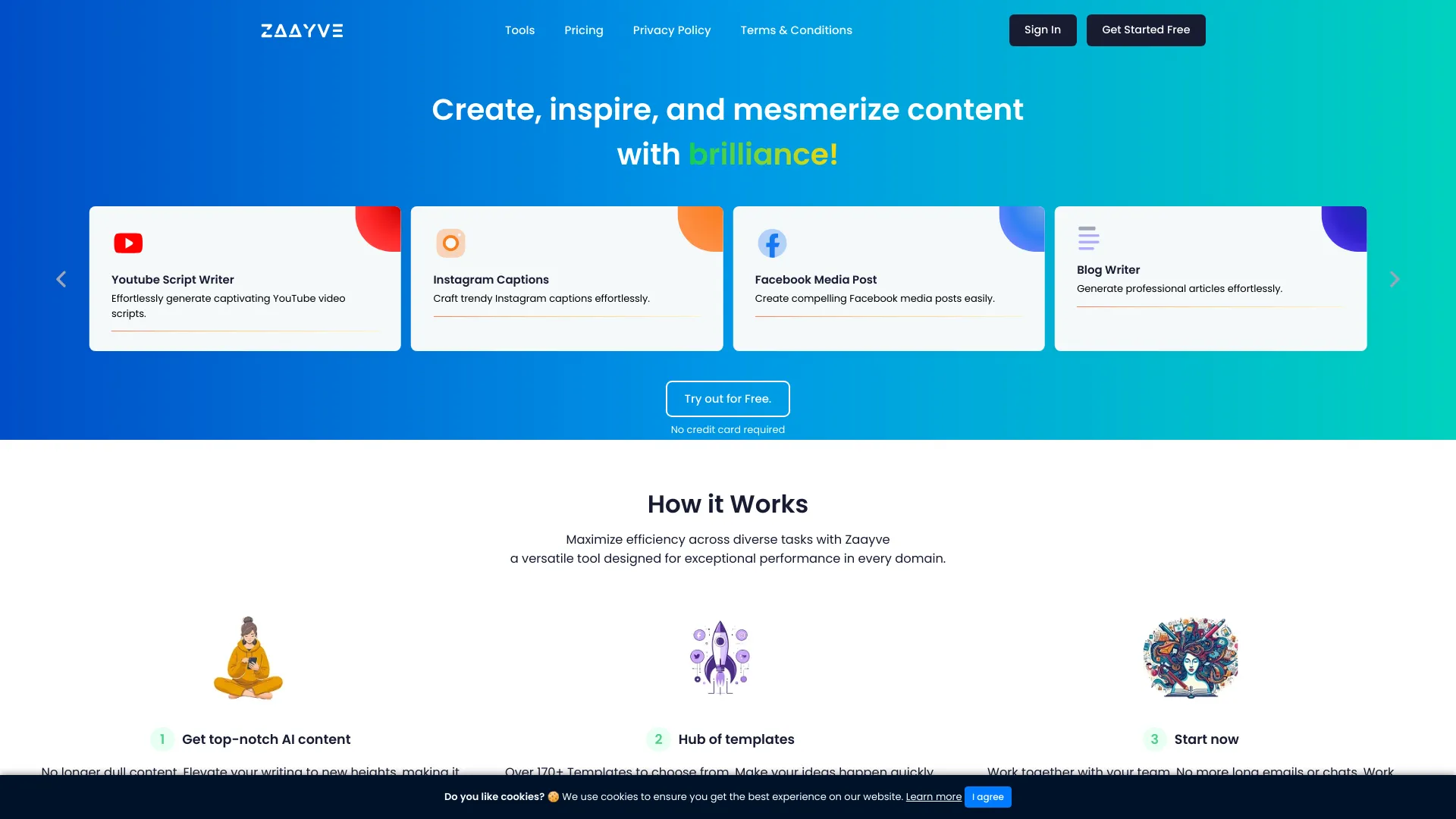
Task: Open the Tools menu item
Action: pyautogui.click(x=519, y=30)
